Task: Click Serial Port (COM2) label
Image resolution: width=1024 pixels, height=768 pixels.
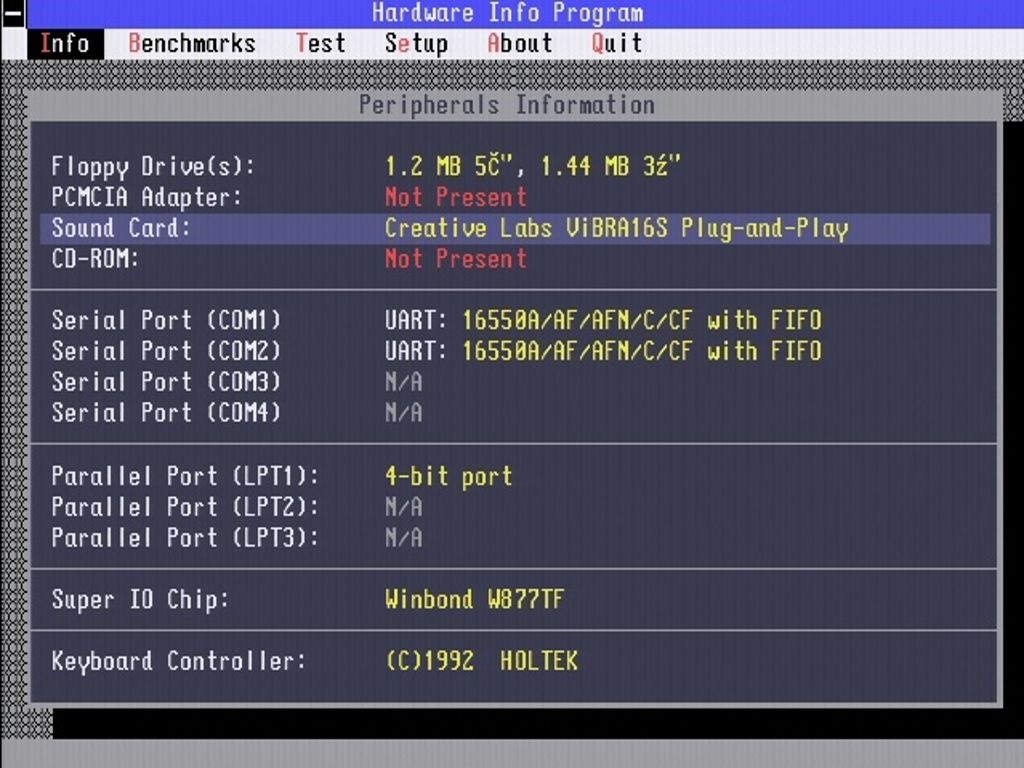Action: point(166,351)
